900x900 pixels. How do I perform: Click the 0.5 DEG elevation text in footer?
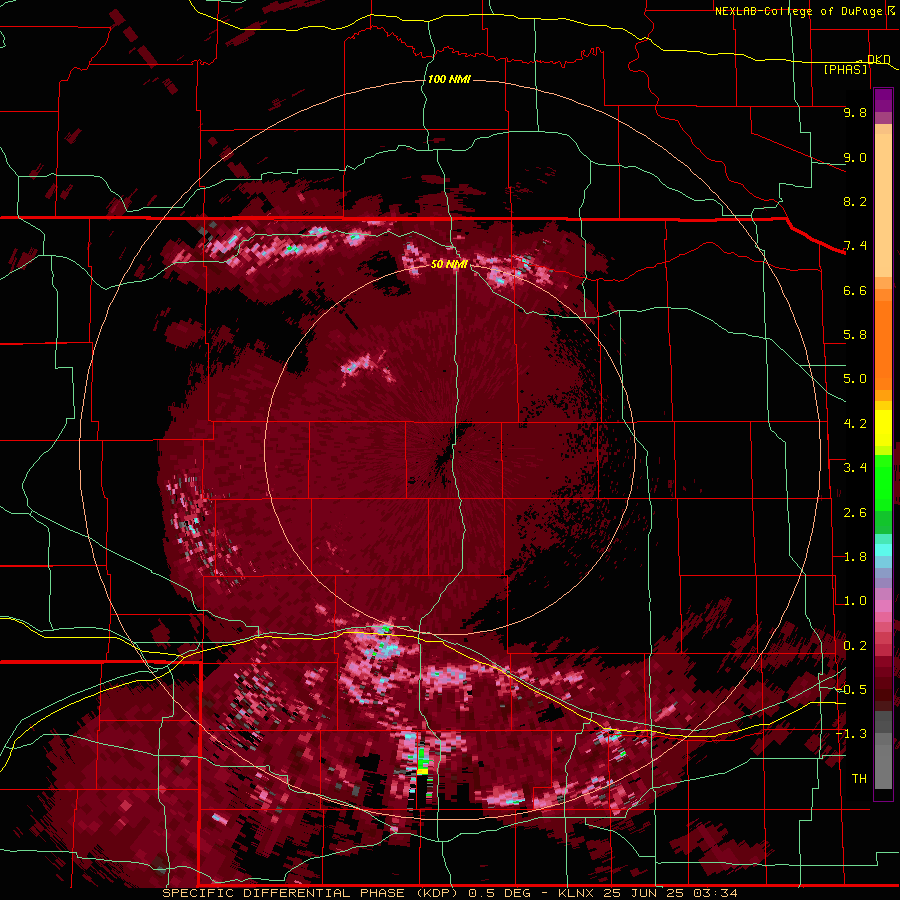click(499, 893)
